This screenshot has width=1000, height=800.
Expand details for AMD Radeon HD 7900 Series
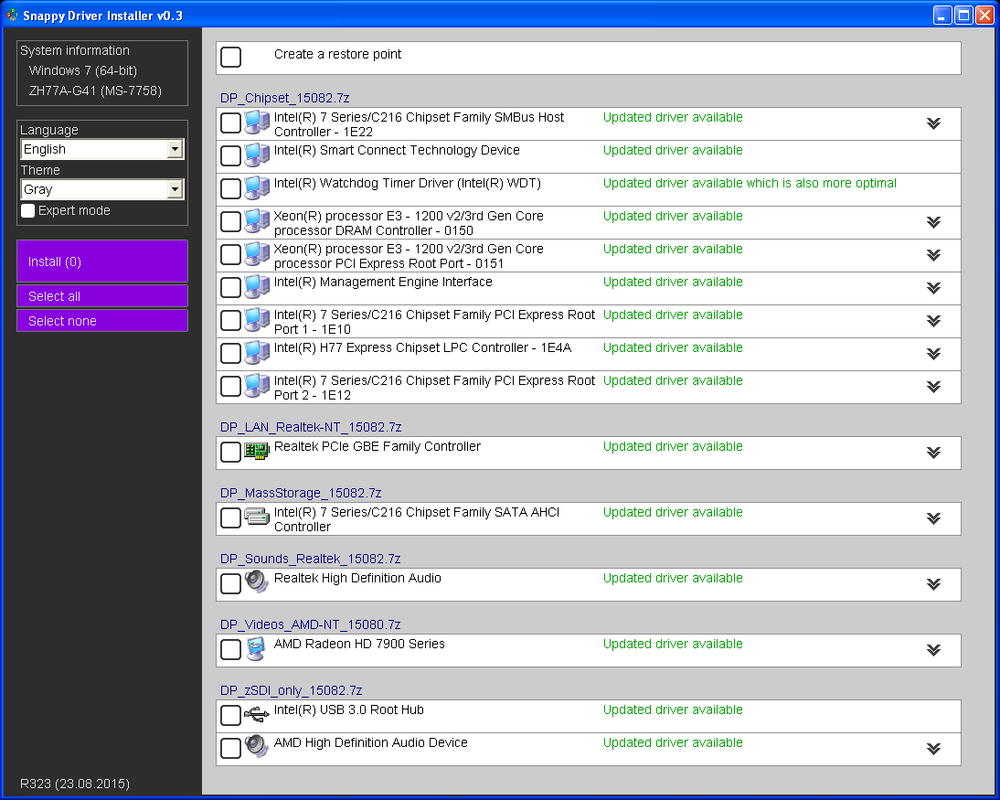(x=934, y=650)
